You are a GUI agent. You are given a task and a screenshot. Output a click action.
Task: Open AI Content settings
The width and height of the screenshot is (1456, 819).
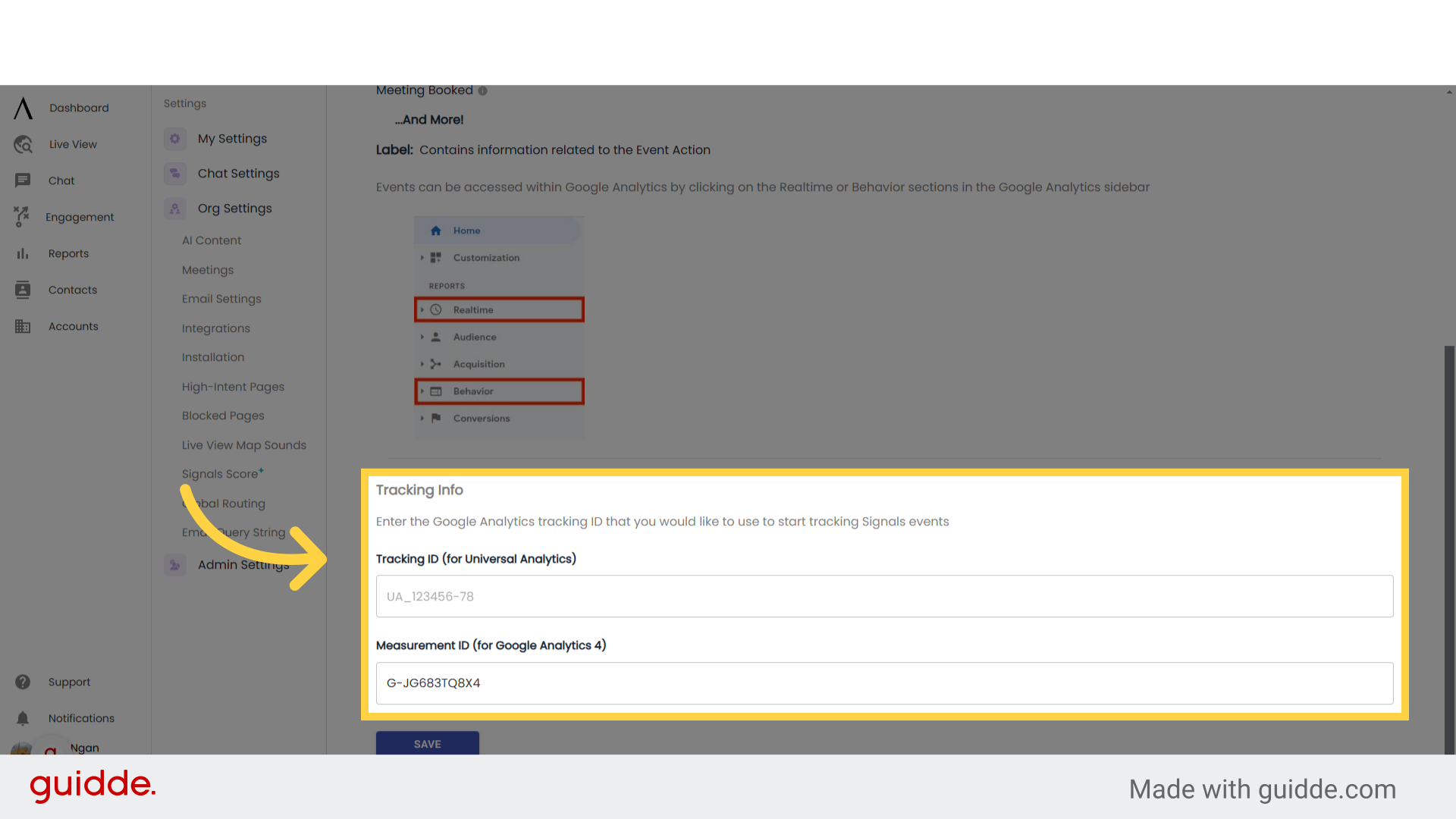(x=212, y=240)
